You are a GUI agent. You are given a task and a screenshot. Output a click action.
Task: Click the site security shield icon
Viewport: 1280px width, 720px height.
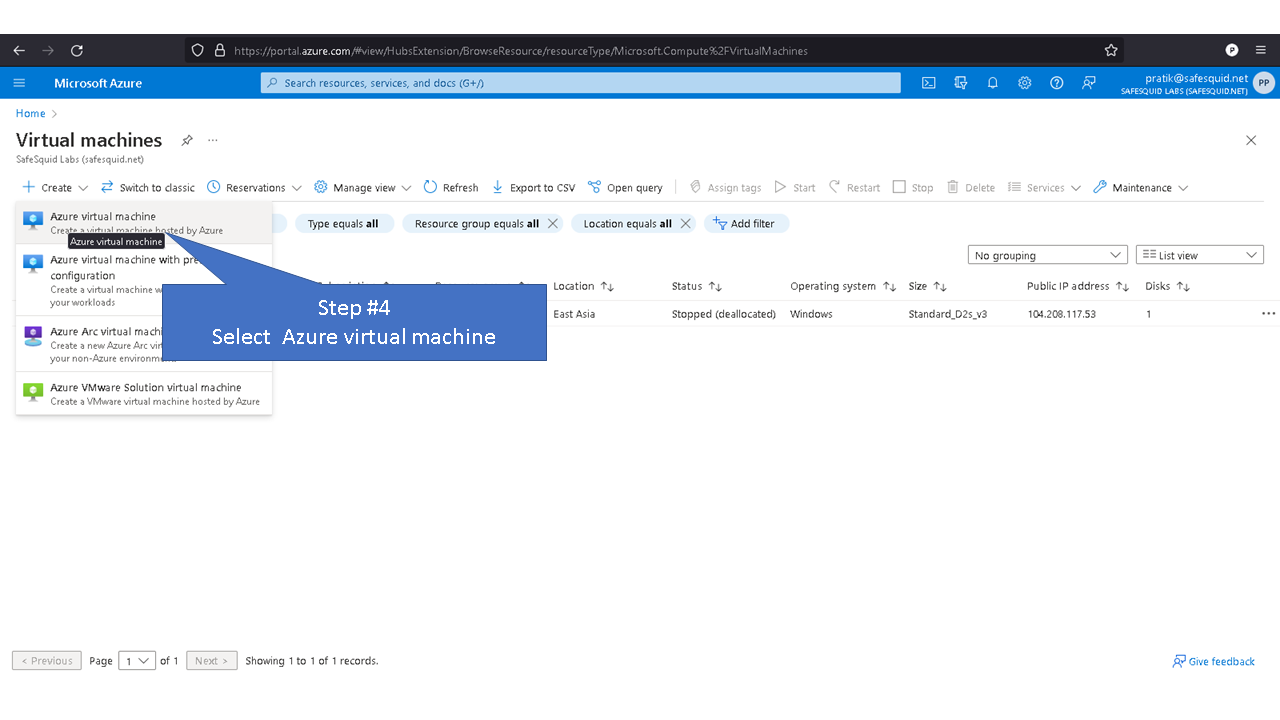tap(197, 50)
